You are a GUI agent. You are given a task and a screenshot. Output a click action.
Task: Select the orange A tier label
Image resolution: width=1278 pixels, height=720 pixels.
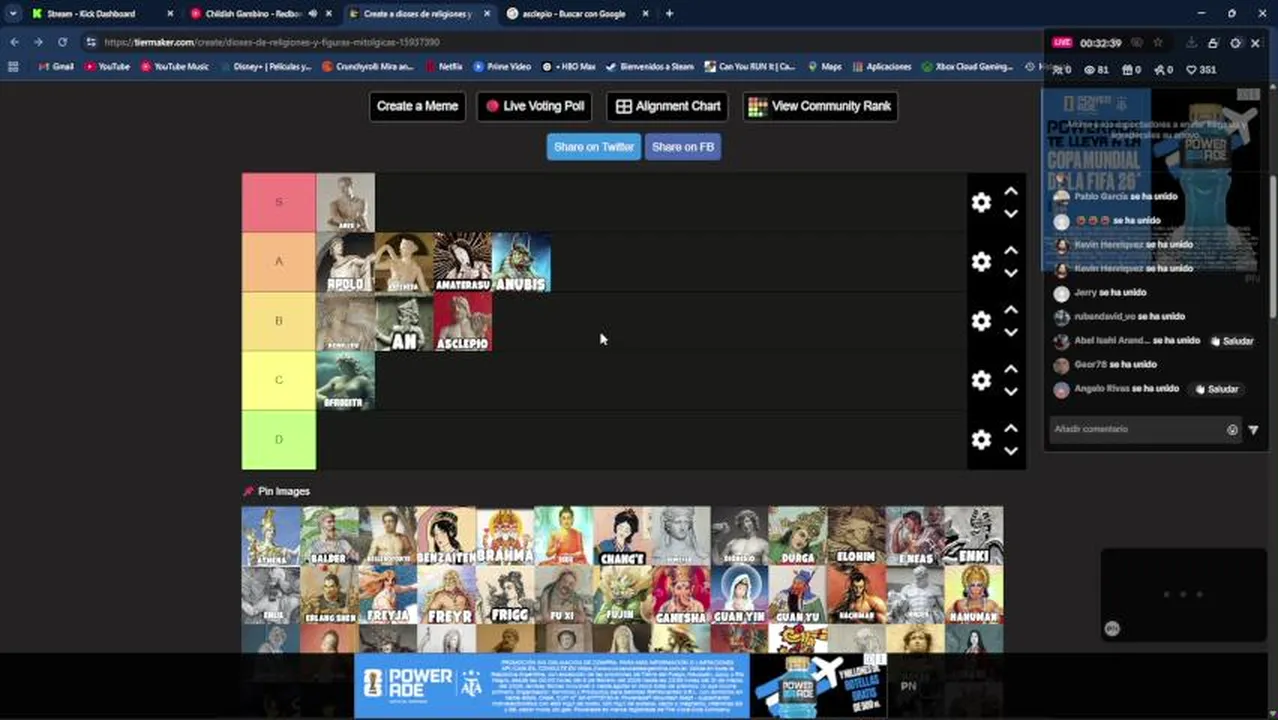[x=279, y=262]
